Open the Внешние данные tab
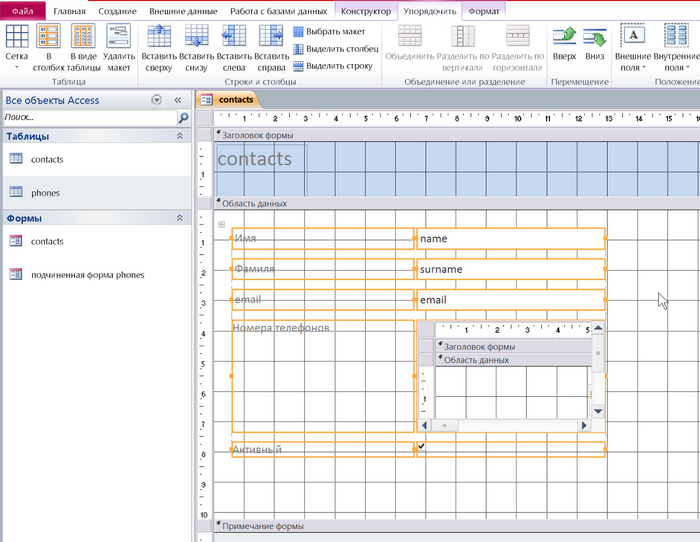This screenshot has width=700, height=542. point(183,11)
